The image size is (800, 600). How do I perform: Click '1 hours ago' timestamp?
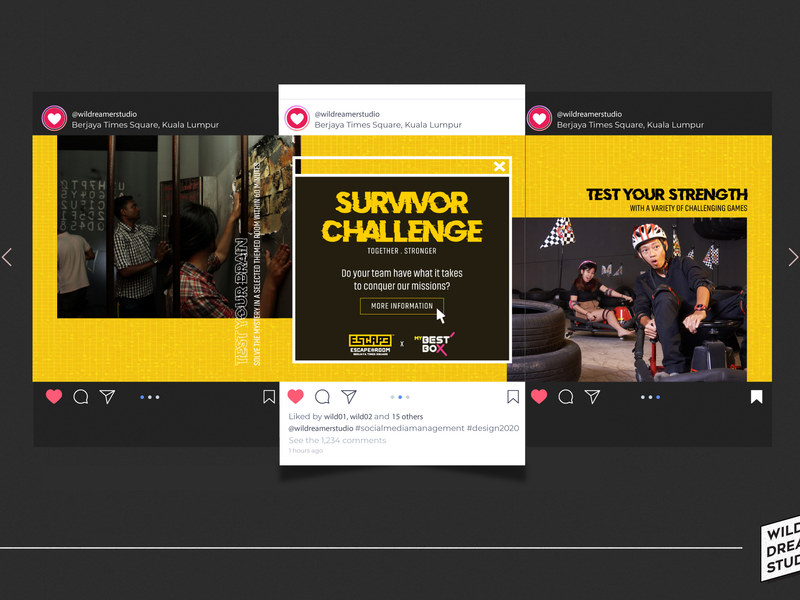pos(306,451)
